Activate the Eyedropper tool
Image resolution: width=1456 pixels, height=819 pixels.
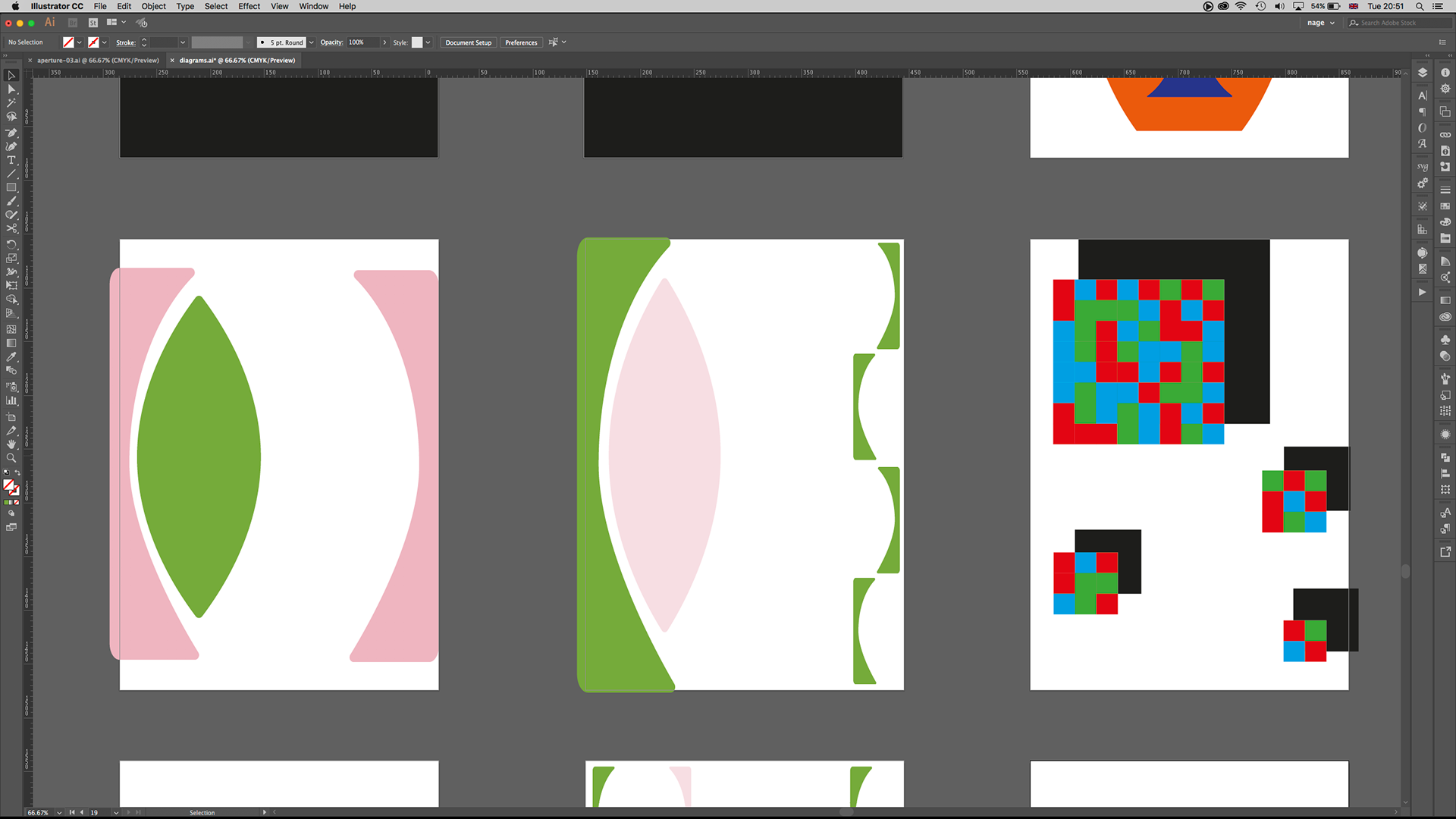11,356
